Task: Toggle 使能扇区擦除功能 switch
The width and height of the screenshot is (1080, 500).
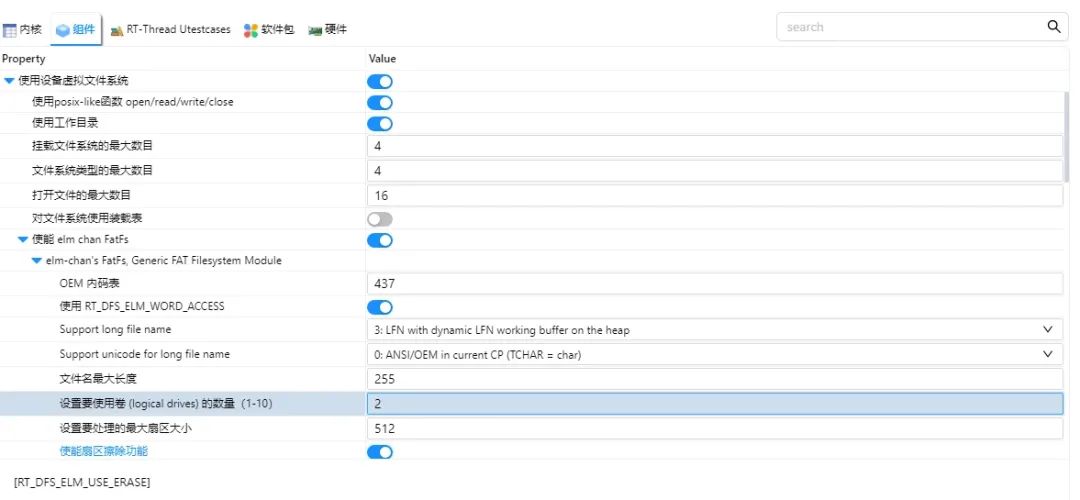Action: tap(380, 452)
